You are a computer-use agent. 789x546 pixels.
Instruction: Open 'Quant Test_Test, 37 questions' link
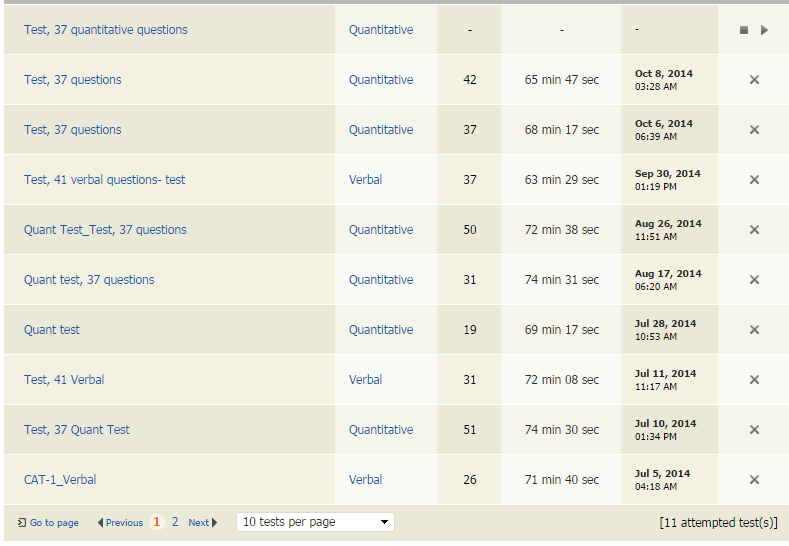click(x=105, y=230)
